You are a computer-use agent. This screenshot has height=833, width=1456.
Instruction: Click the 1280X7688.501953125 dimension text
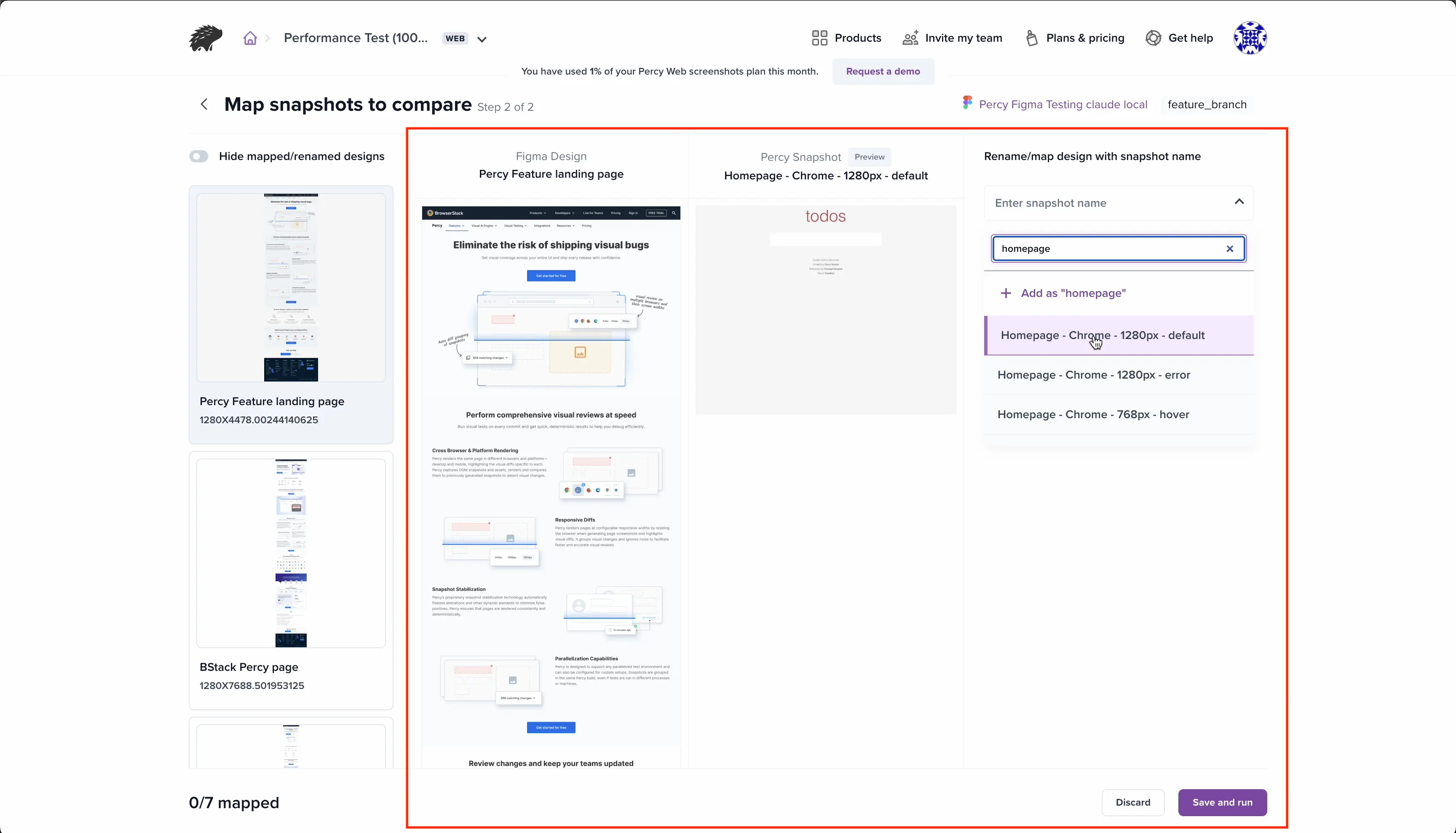coord(252,686)
